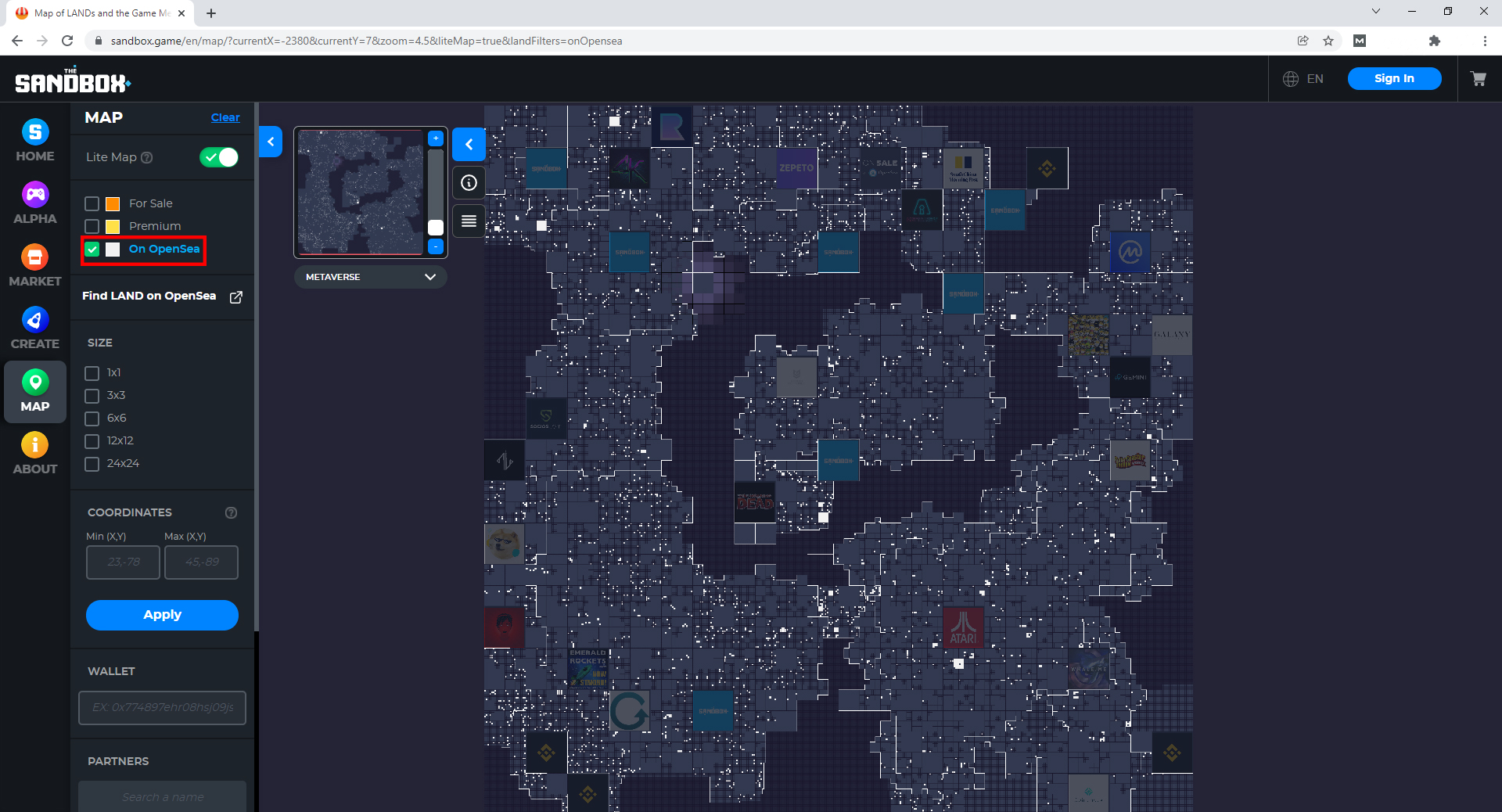Zoom in on the minimap
This screenshot has height=812, width=1502.
point(436,138)
